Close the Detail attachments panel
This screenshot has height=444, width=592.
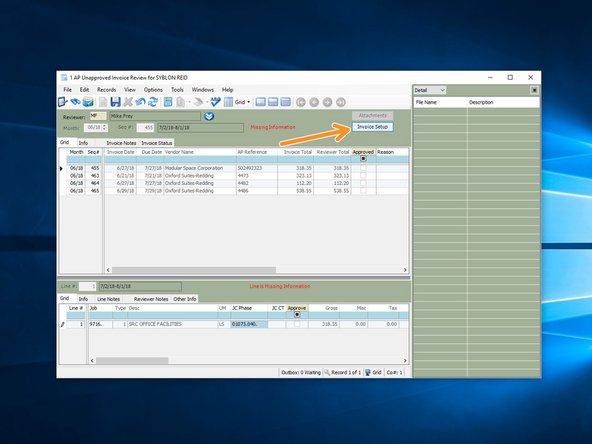tap(534, 90)
